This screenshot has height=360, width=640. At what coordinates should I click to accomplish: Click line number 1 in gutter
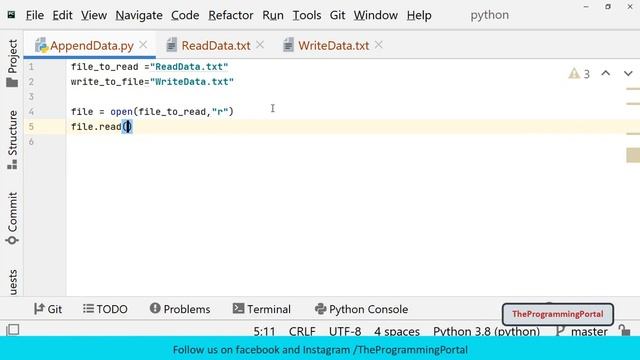(31, 67)
